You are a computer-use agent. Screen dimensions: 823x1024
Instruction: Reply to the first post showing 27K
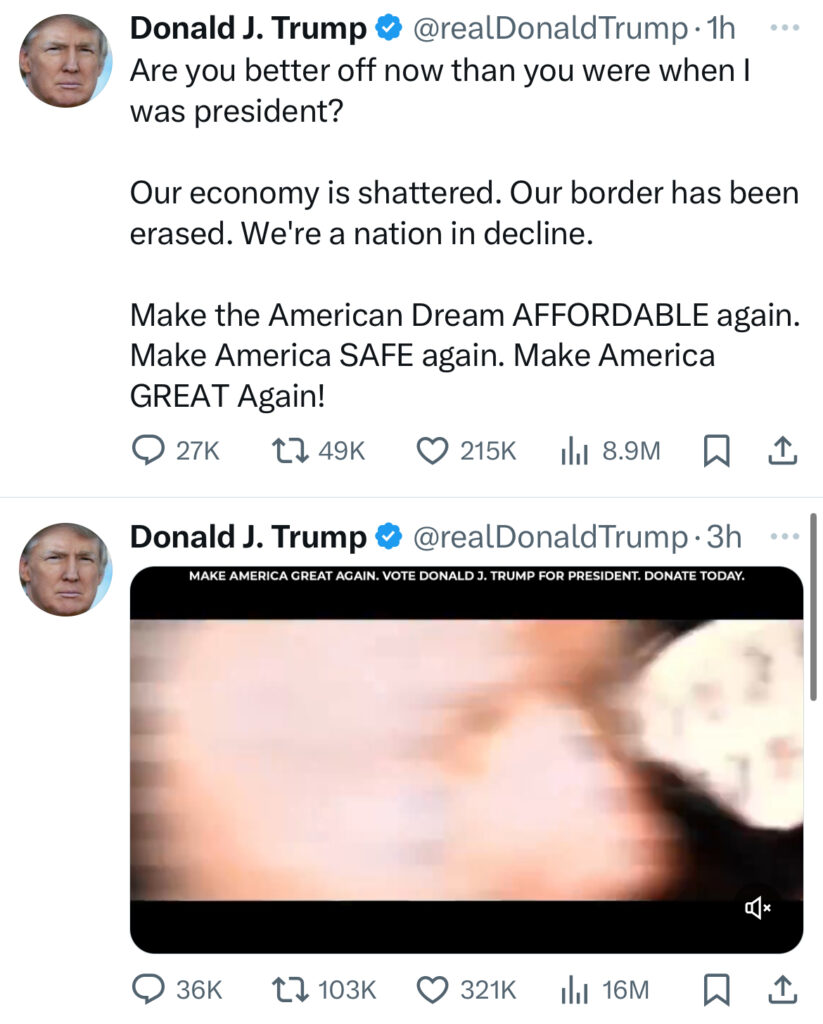point(176,451)
